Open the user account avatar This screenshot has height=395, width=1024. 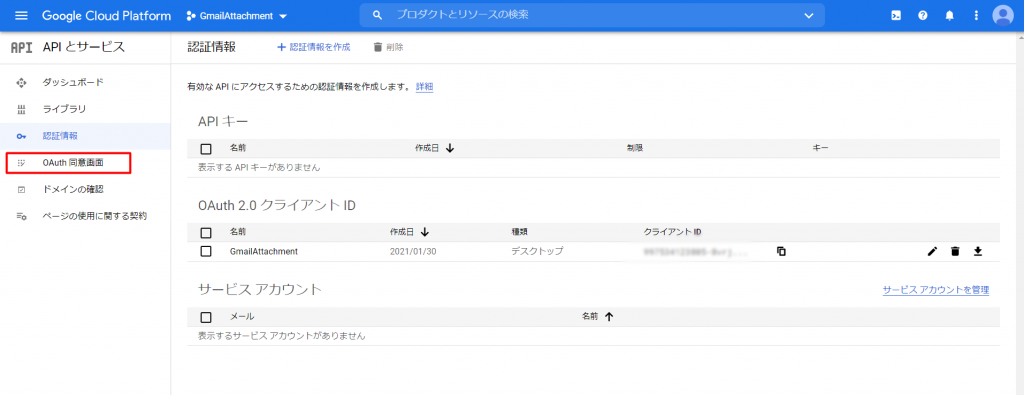click(x=1002, y=16)
